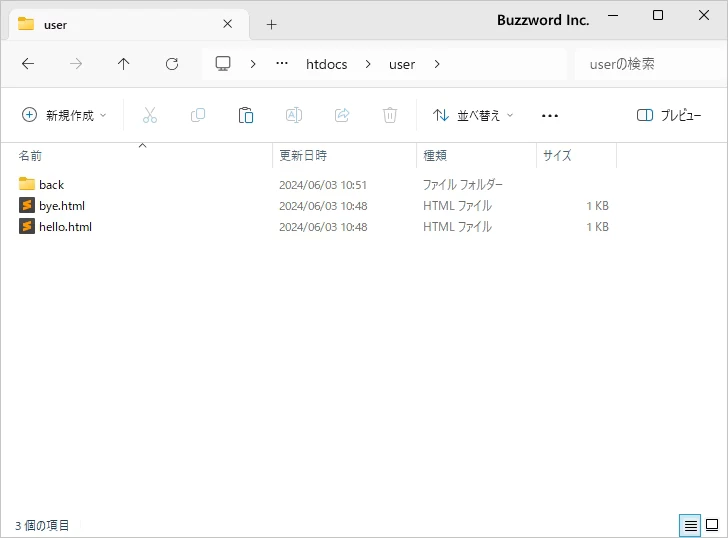The image size is (728, 538).
Task: Click the Back navigation arrow
Action: [x=28, y=64]
